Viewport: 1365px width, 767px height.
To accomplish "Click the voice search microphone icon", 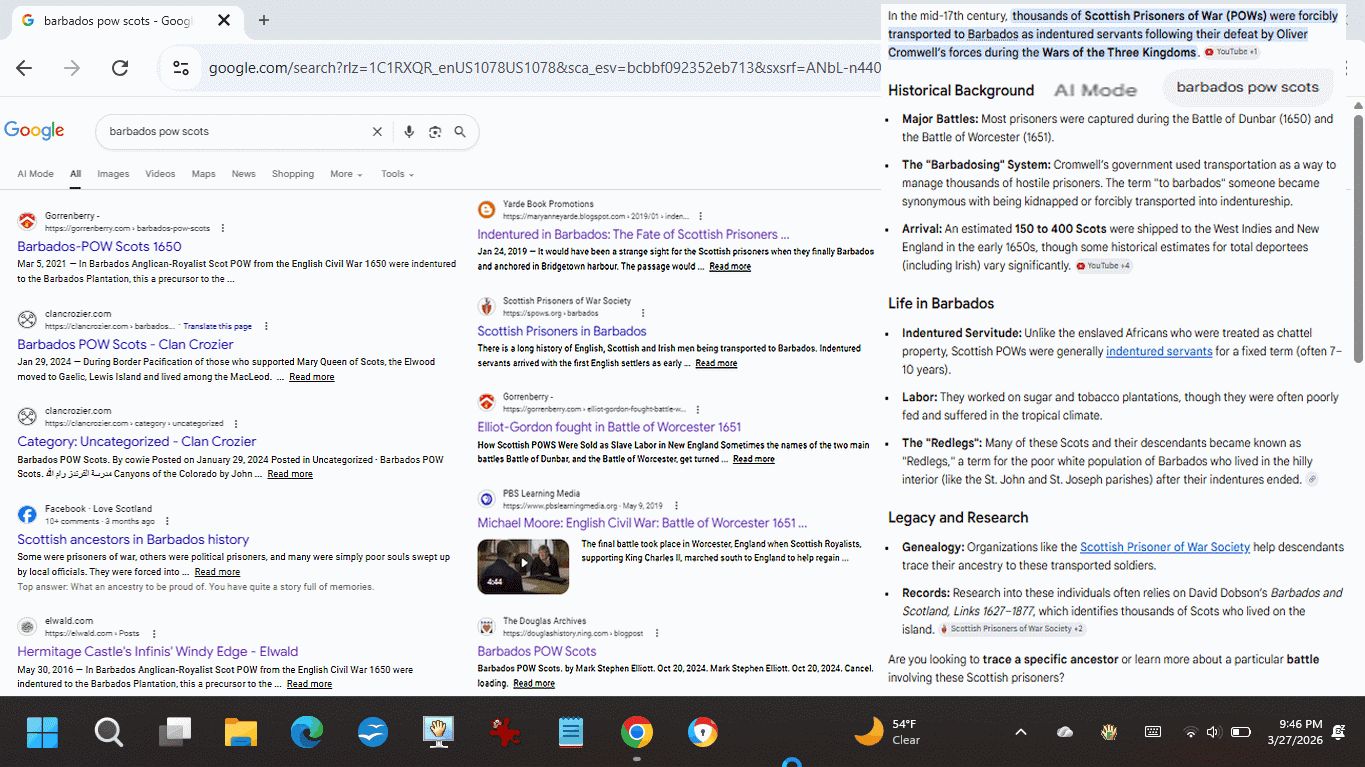I will pyautogui.click(x=409, y=132).
